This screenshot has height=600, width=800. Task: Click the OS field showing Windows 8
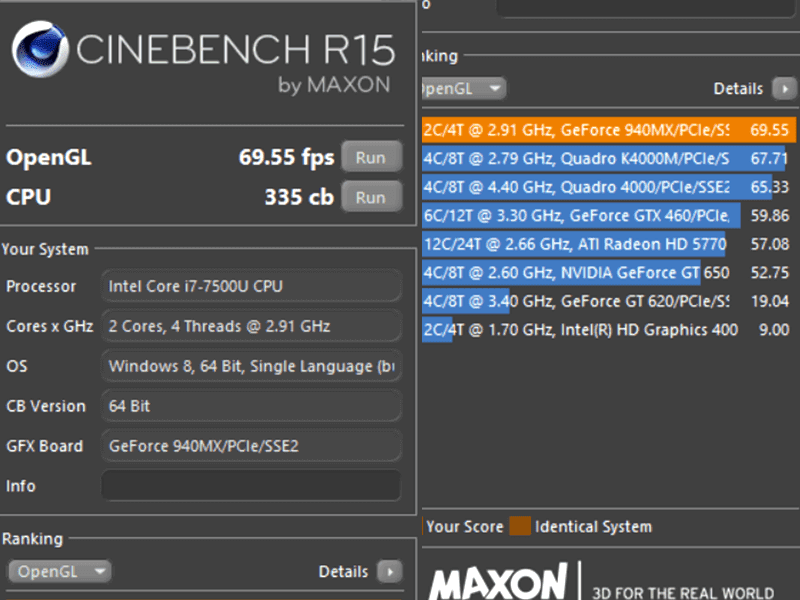251,366
